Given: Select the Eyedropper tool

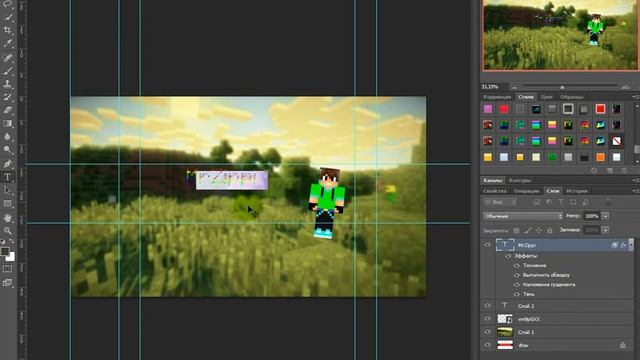Looking at the screenshot, I should tap(7, 44).
